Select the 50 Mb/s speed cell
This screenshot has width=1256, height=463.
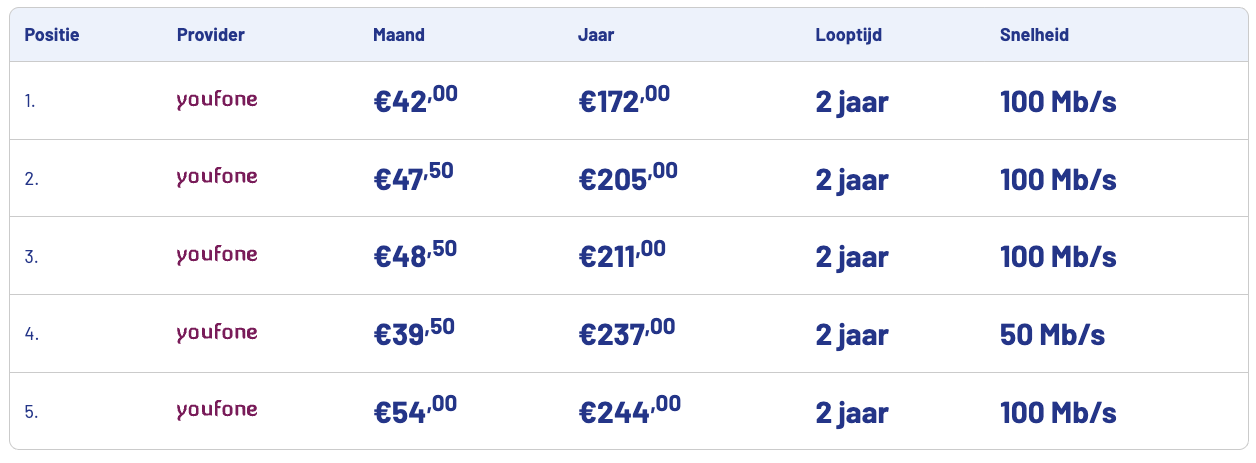(x=1052, y=334)
